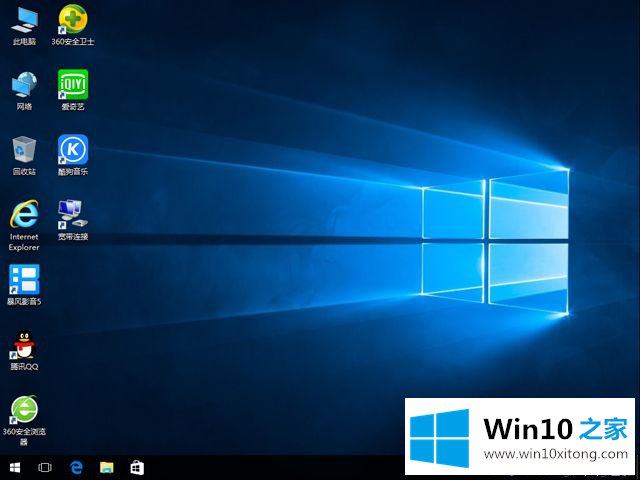Launch the Store app from the taskbar

(x=137, y=467)
